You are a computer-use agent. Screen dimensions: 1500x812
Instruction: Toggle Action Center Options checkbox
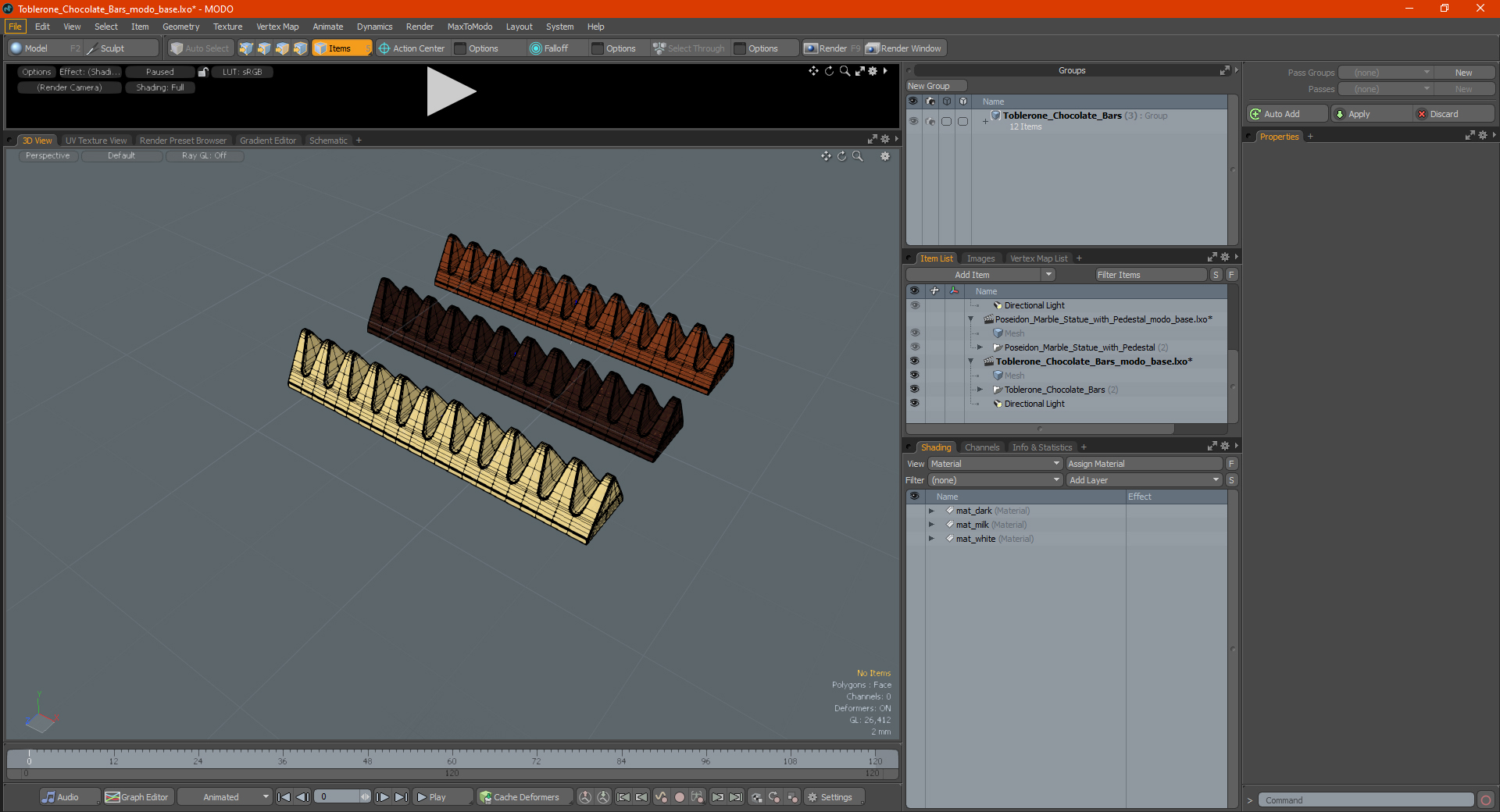[x=461, y=48]
